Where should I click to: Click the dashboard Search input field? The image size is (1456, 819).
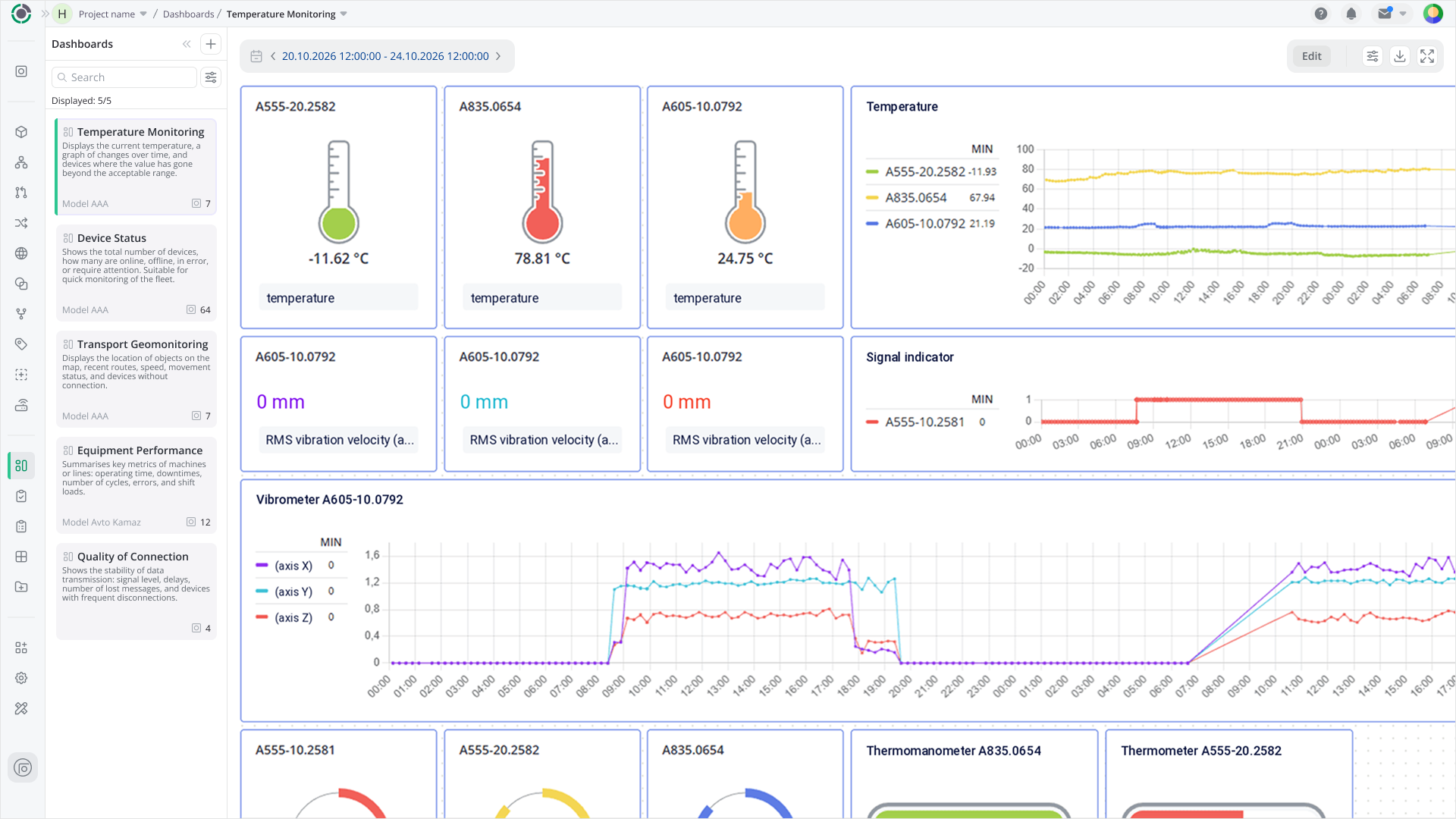tap(124, 77)
